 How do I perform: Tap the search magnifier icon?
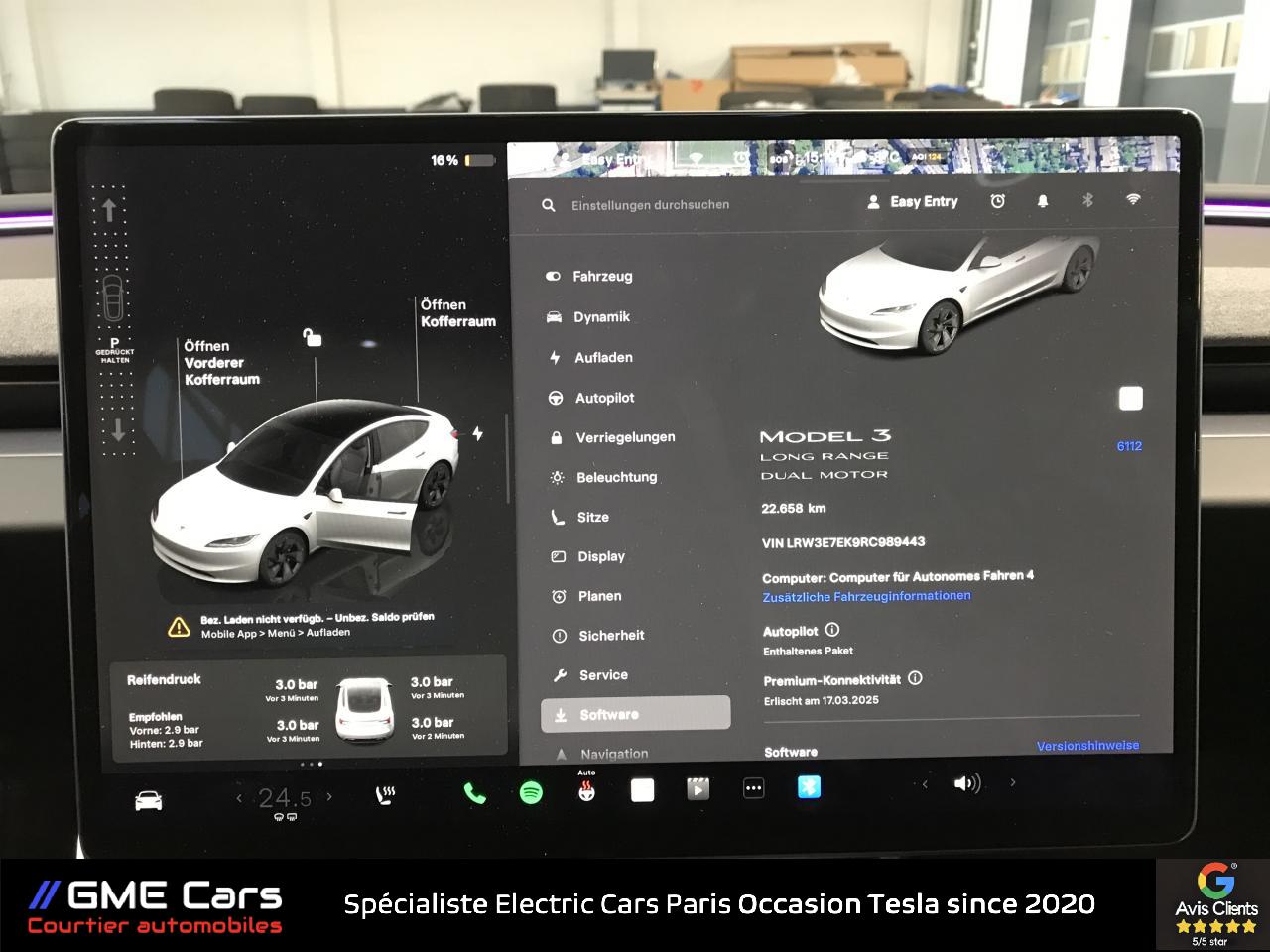548,205
